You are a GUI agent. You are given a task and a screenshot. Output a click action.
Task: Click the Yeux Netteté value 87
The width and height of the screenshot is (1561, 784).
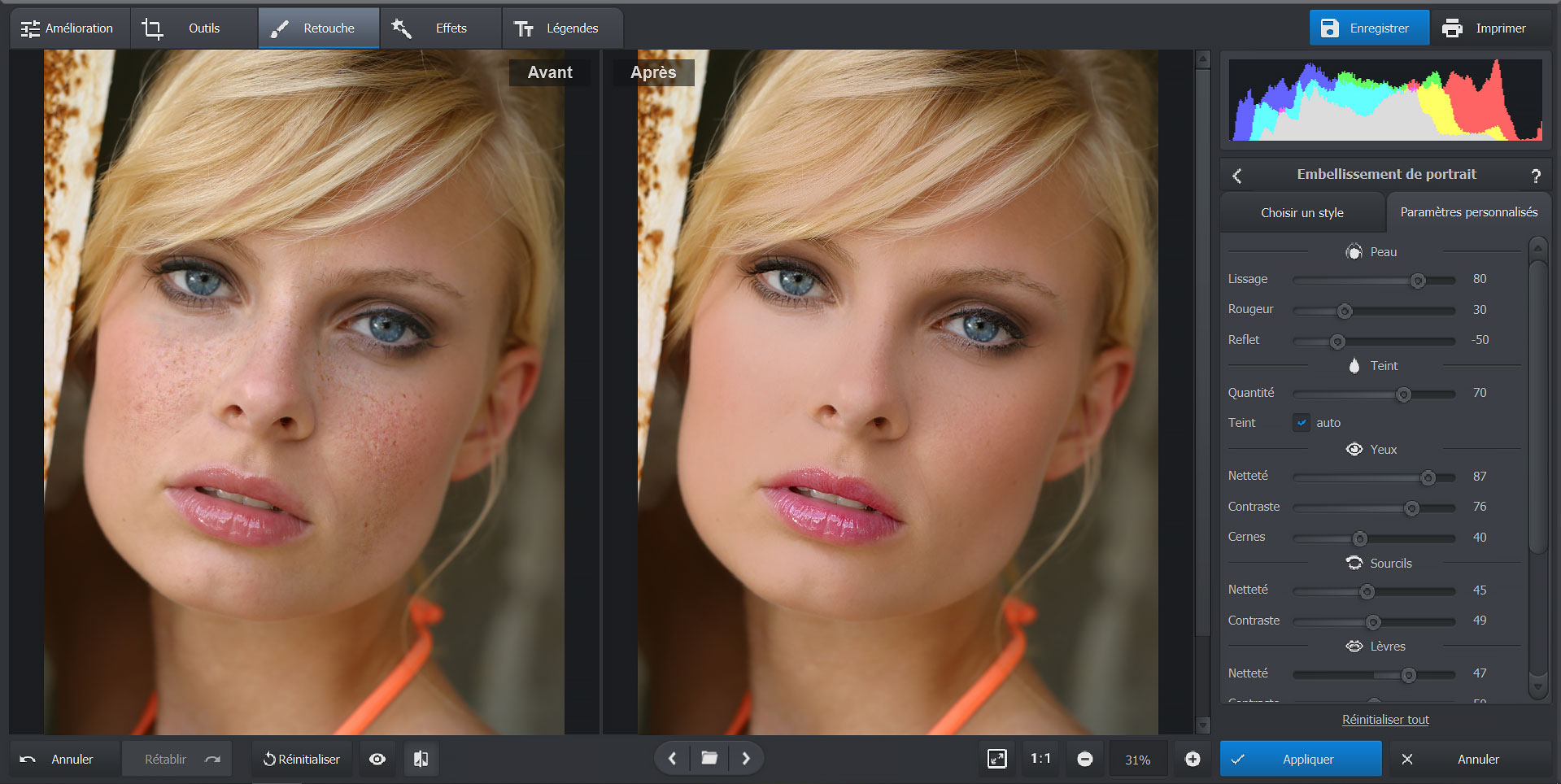1480,477
